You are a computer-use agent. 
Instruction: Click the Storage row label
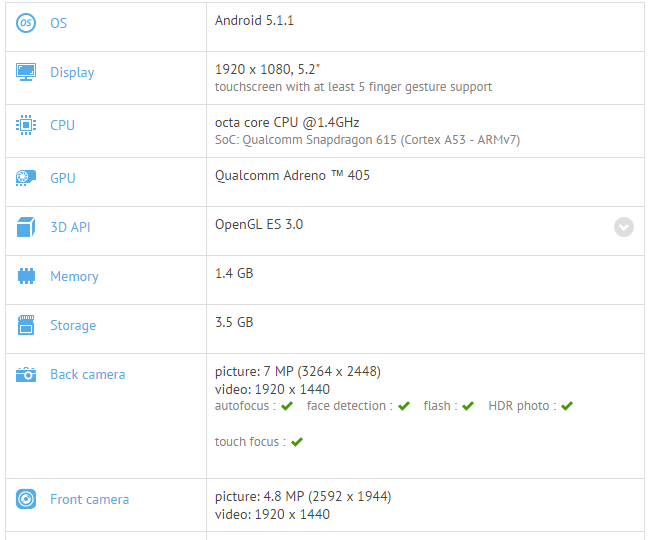pyautogui.click(x=73, y=325)
